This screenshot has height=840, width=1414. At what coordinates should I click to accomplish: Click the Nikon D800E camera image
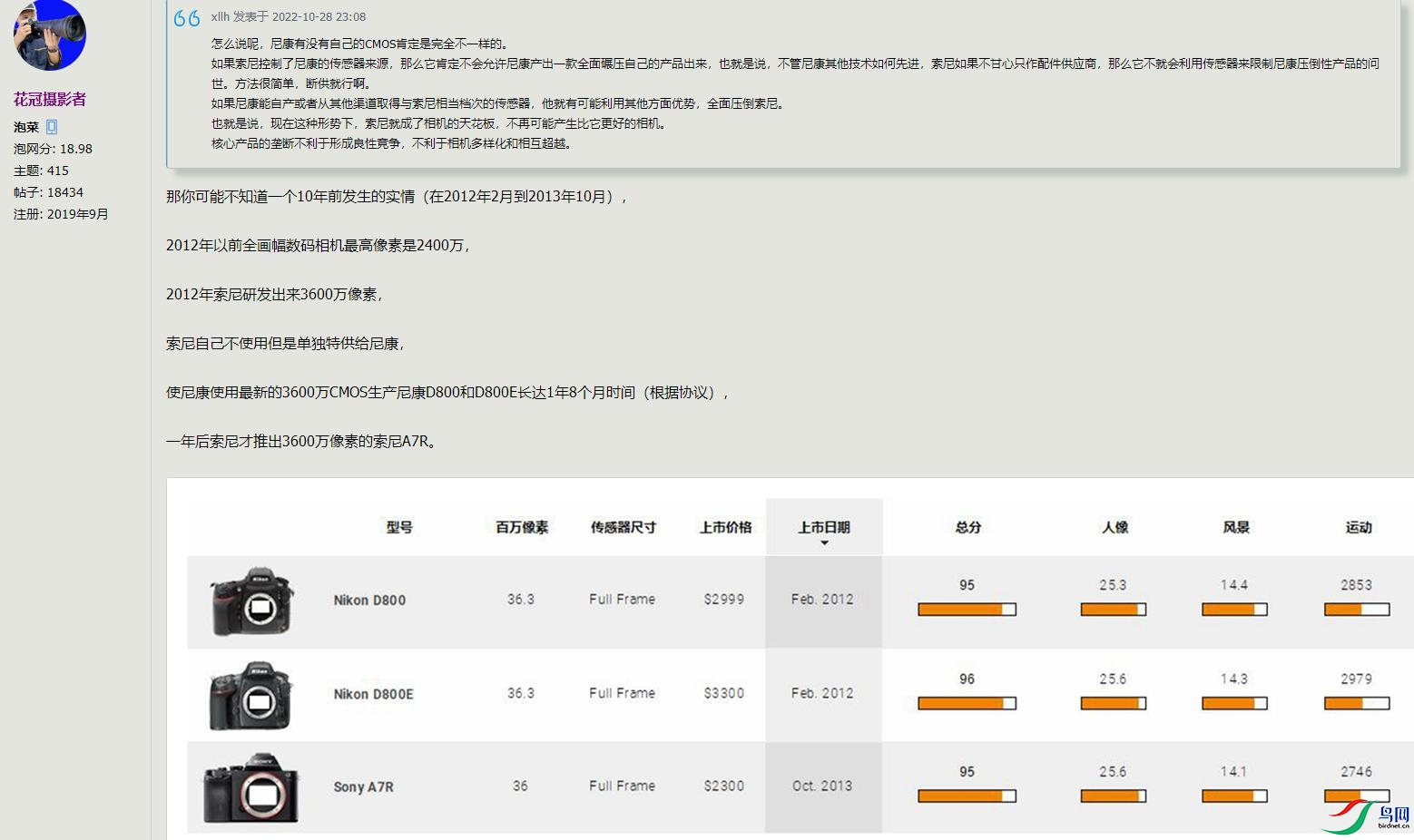pos(252,696)
